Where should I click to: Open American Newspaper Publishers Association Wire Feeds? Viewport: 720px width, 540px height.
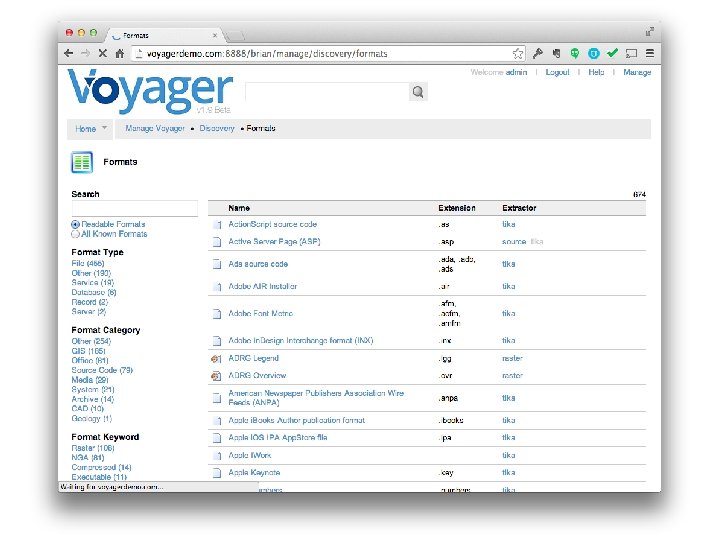[316, 398]
